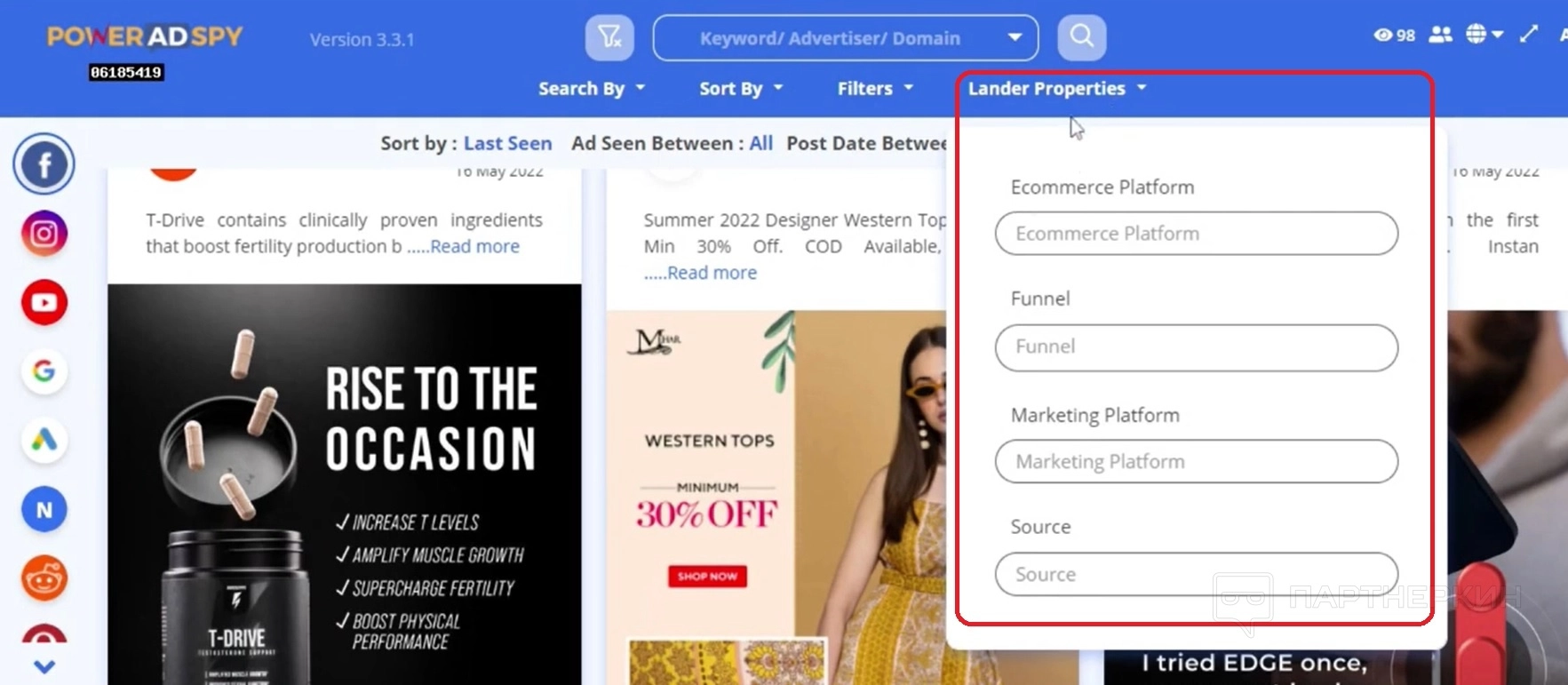Viewport: 1568px width, 685px height.
Task: Open the Sort By menu
Action: pos(741,89)
